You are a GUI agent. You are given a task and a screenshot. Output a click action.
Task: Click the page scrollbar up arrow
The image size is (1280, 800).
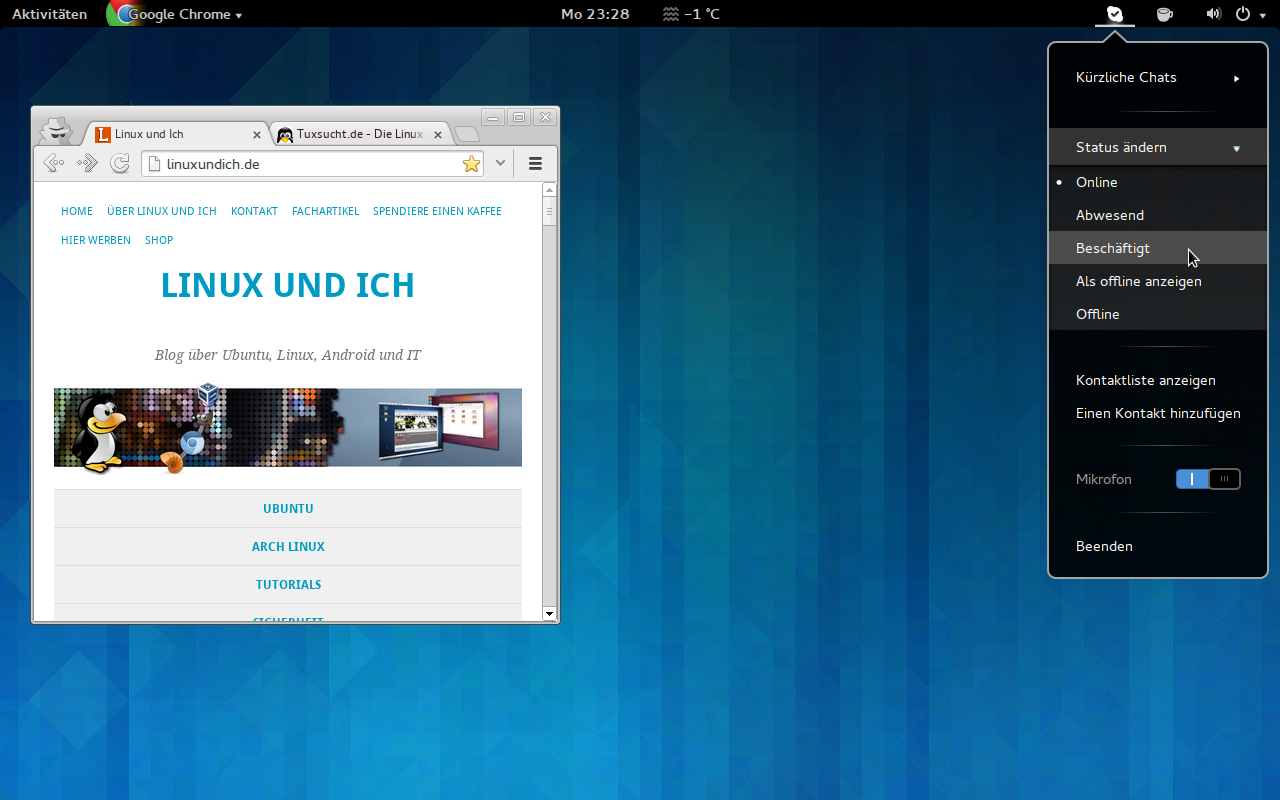pos(549,190)
